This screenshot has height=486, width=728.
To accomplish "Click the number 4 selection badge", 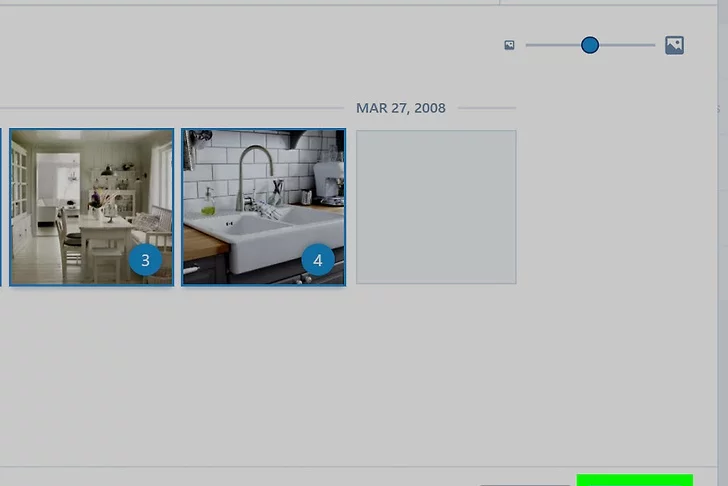I will point(318,261).
